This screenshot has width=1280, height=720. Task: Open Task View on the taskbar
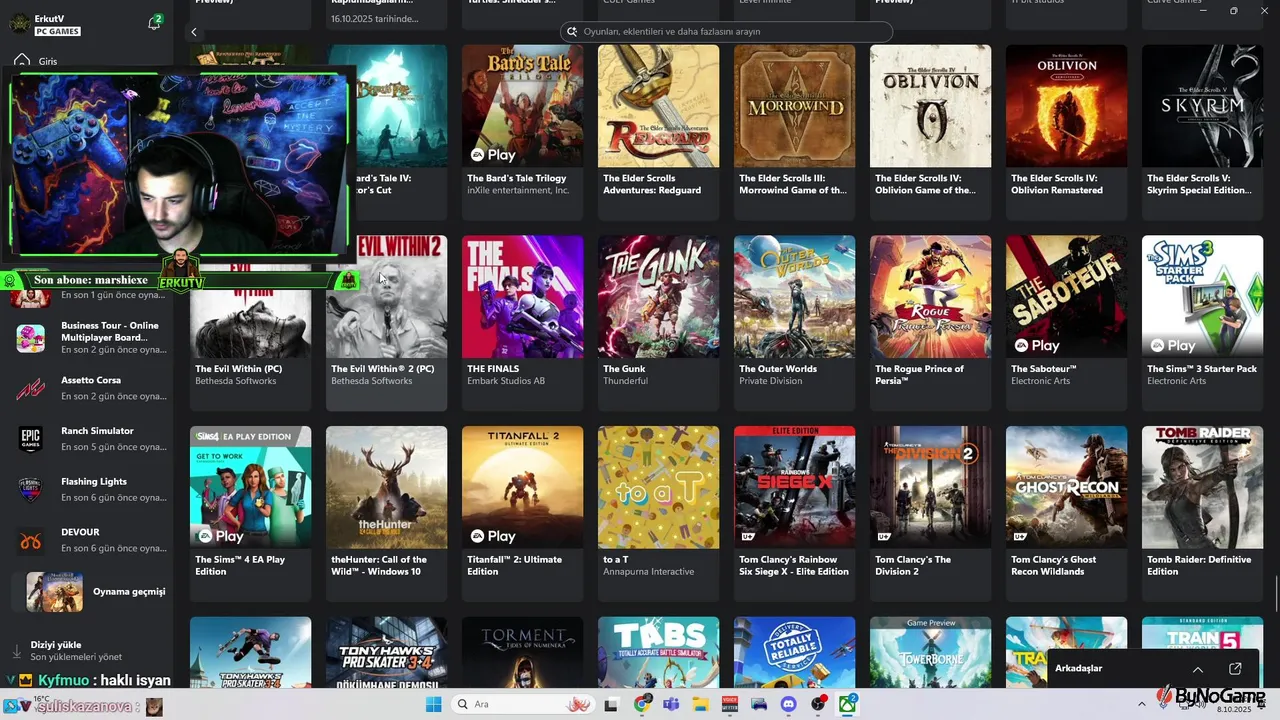click(x=611, y=705)
